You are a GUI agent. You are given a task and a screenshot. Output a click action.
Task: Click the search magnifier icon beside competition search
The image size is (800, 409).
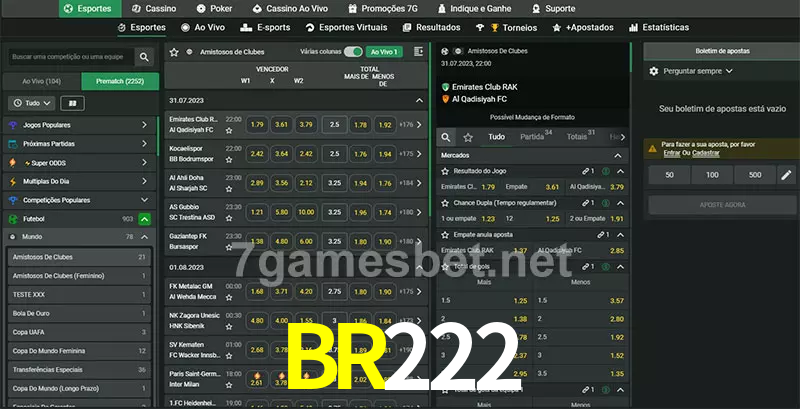144,57
